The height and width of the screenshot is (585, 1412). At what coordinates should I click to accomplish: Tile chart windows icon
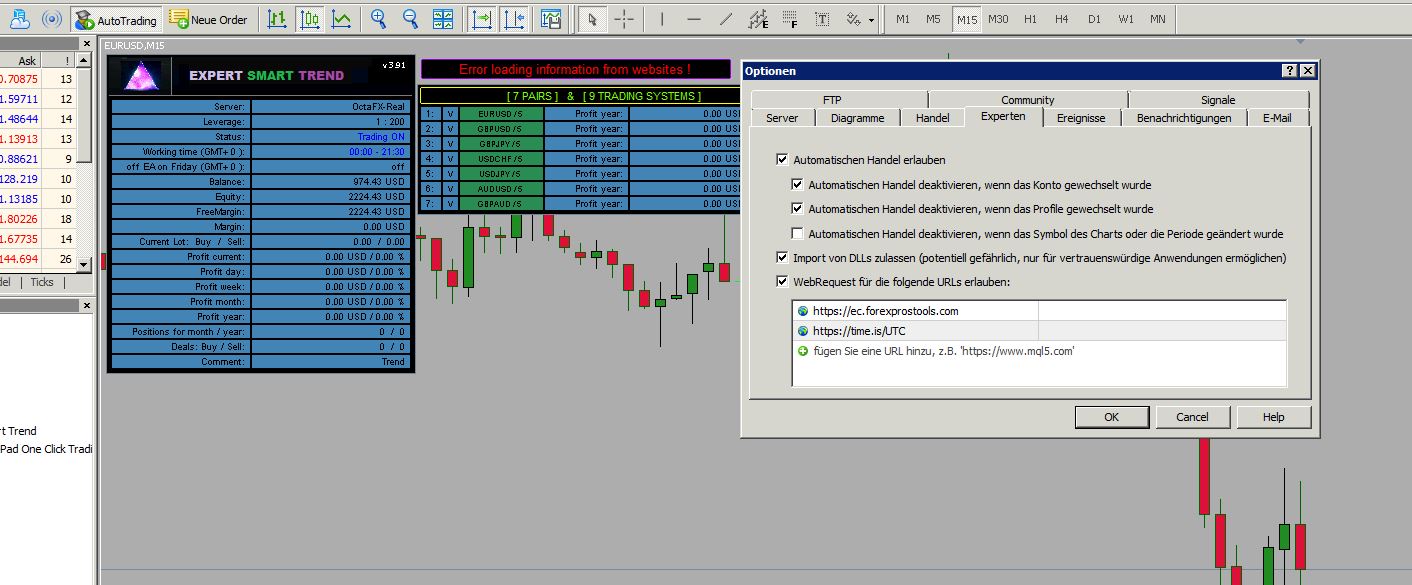coord(442,19)
